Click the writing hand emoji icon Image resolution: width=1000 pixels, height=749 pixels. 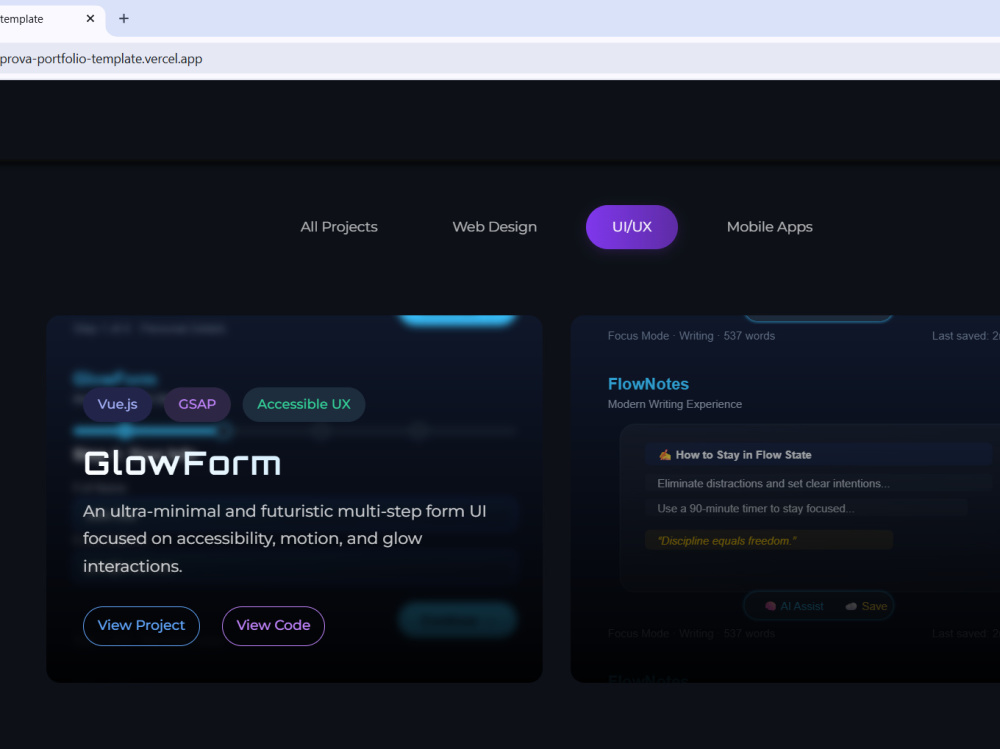(665, 455)
